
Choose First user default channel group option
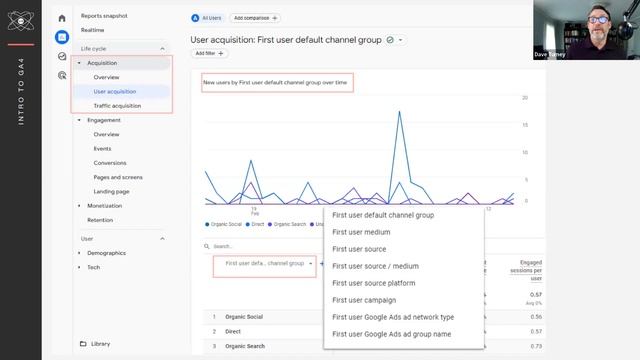pyautogui.click(x=383, y=215)
